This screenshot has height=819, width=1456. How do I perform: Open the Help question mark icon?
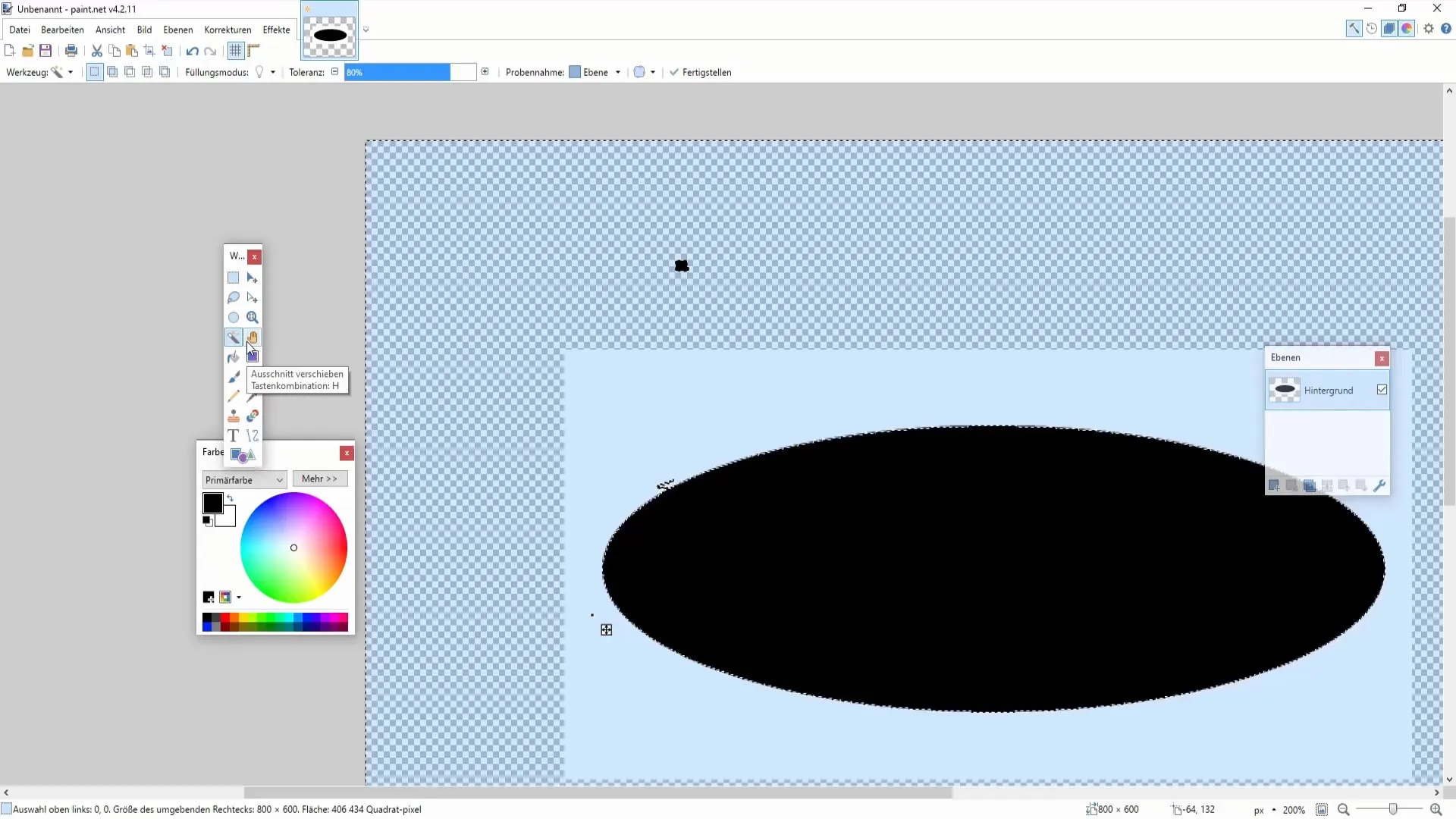pyautogui.click(x=1446, y=29)
